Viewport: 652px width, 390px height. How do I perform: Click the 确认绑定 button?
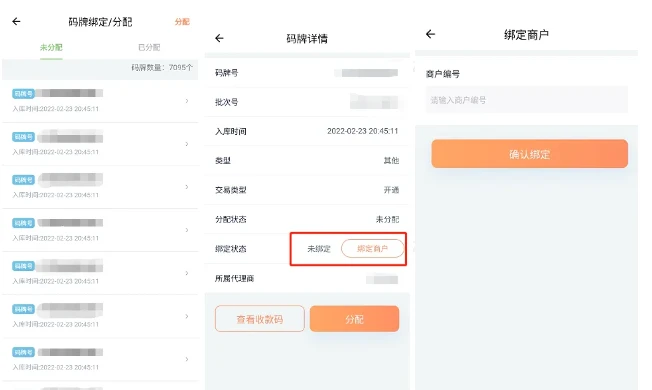pos(529,154)
